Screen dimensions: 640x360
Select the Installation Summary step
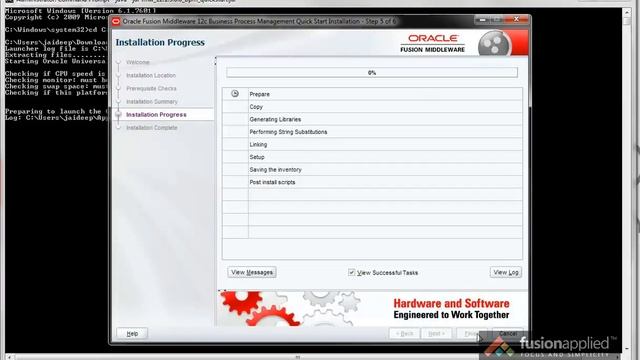(x=152, y=101)
